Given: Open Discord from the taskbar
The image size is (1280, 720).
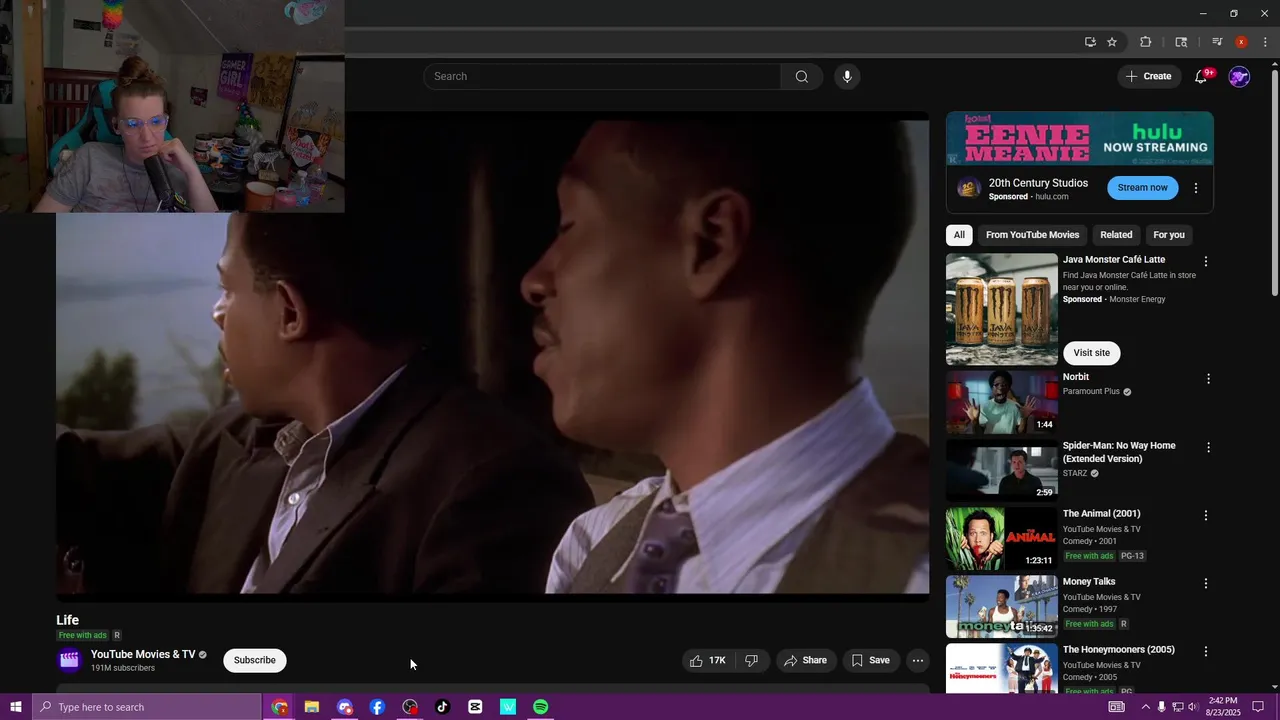Looking at the screenshot, I should tap(345, 707).
